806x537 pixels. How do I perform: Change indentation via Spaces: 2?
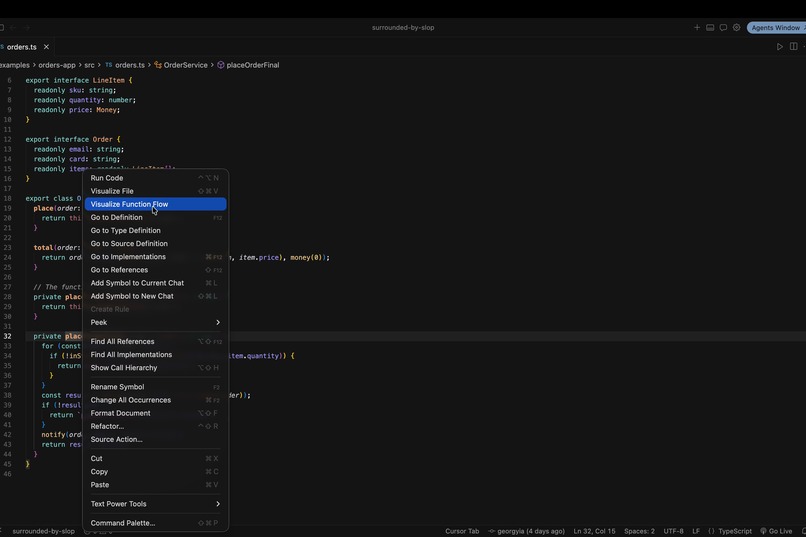coord(639,531)
